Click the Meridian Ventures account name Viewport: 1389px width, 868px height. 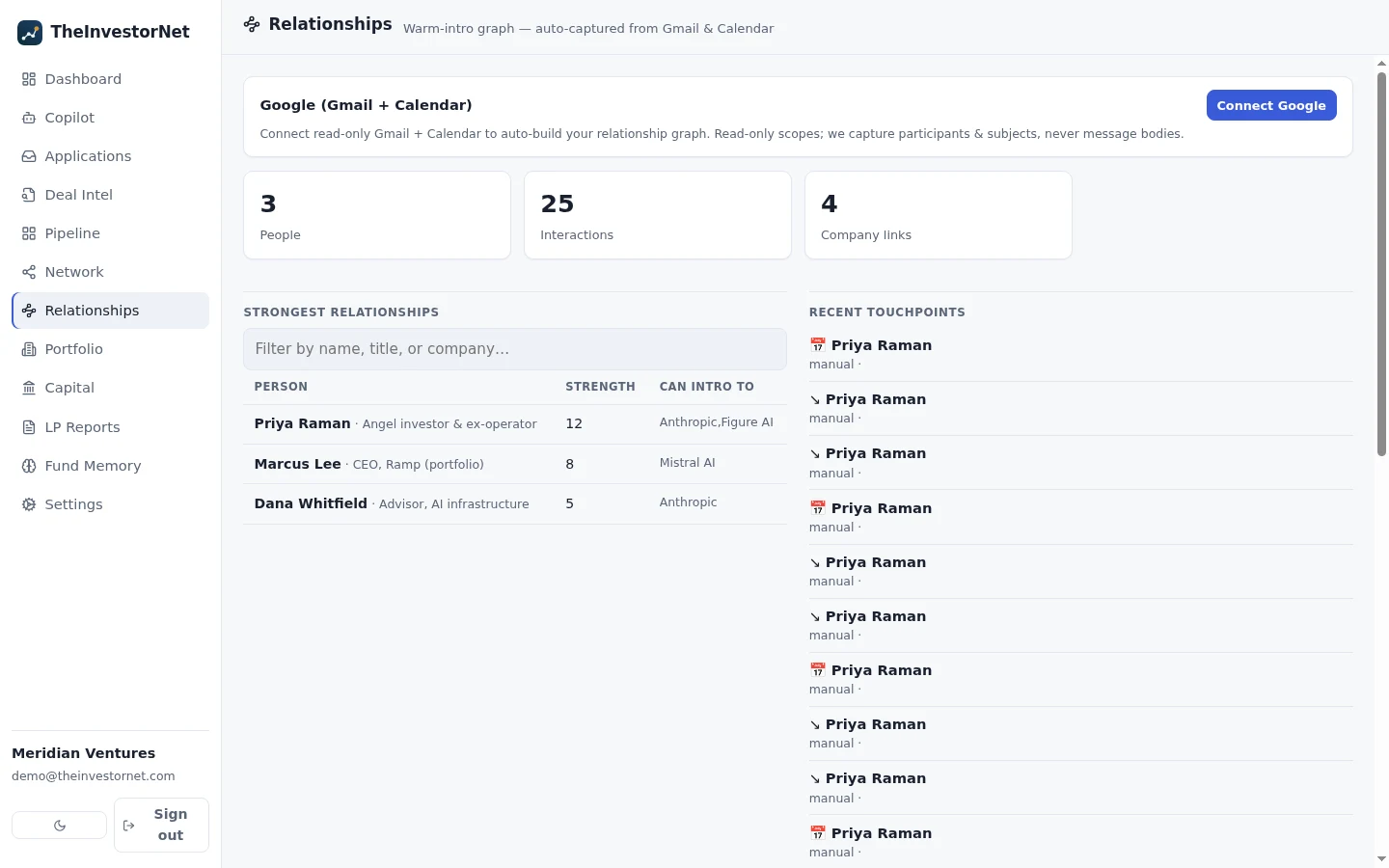[84, 753]
